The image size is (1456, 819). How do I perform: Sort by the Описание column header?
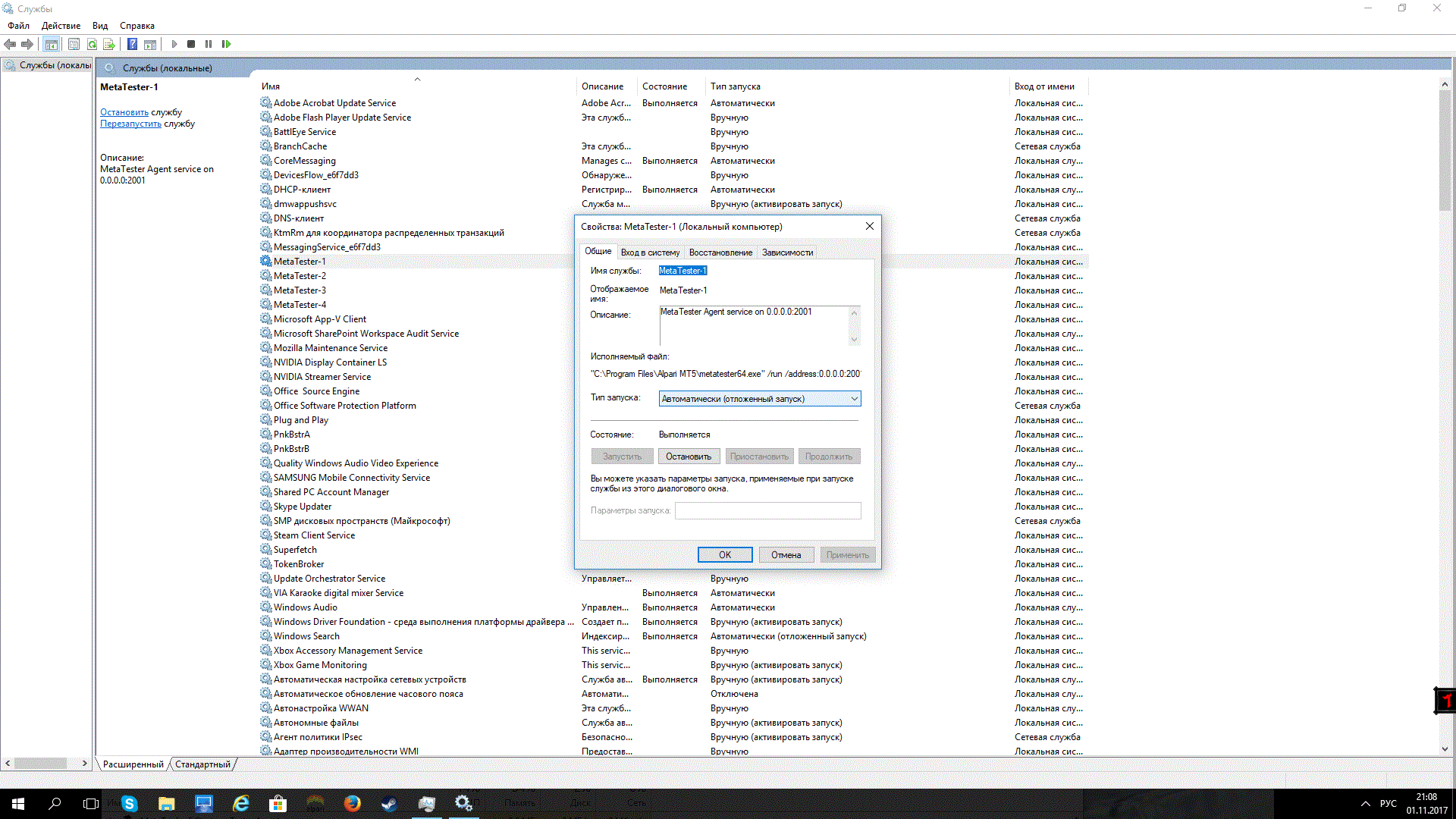pos(607,86)
